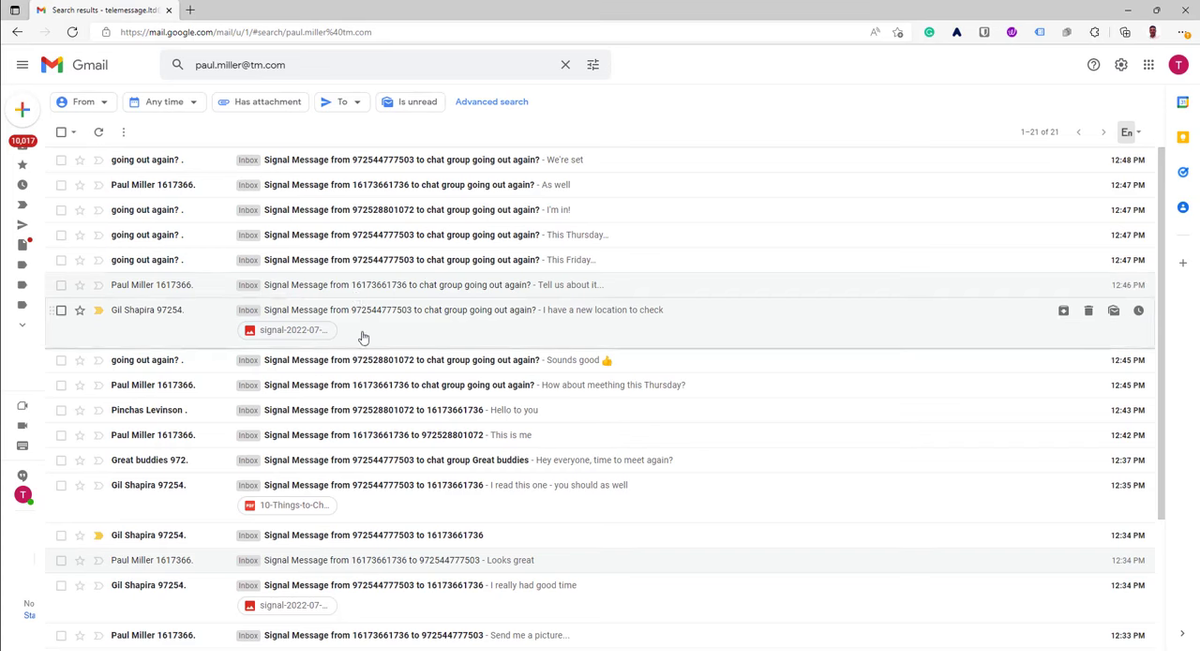Open Gmail settings gear
This screenshot has height=651, width=1200.
click(x=1121, y=64)
